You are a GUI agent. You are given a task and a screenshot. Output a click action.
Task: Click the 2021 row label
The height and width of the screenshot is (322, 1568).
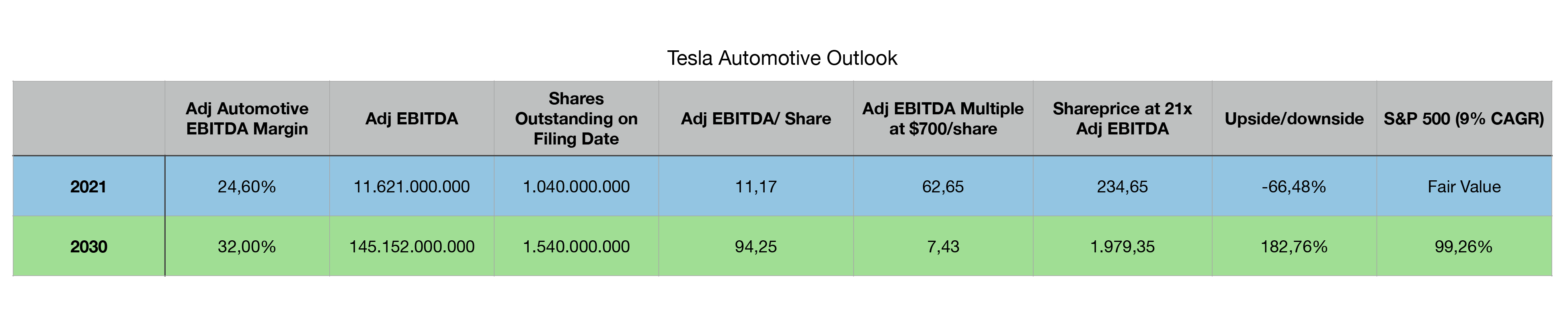coord(88,187)
